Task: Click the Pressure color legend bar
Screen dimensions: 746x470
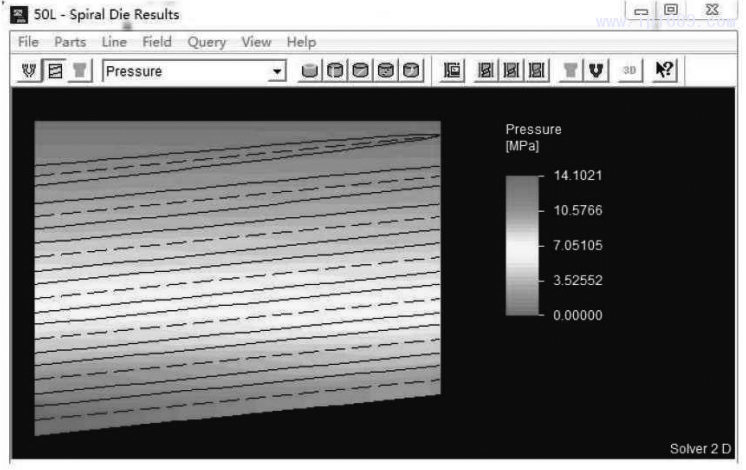Action: pos(521,245)
